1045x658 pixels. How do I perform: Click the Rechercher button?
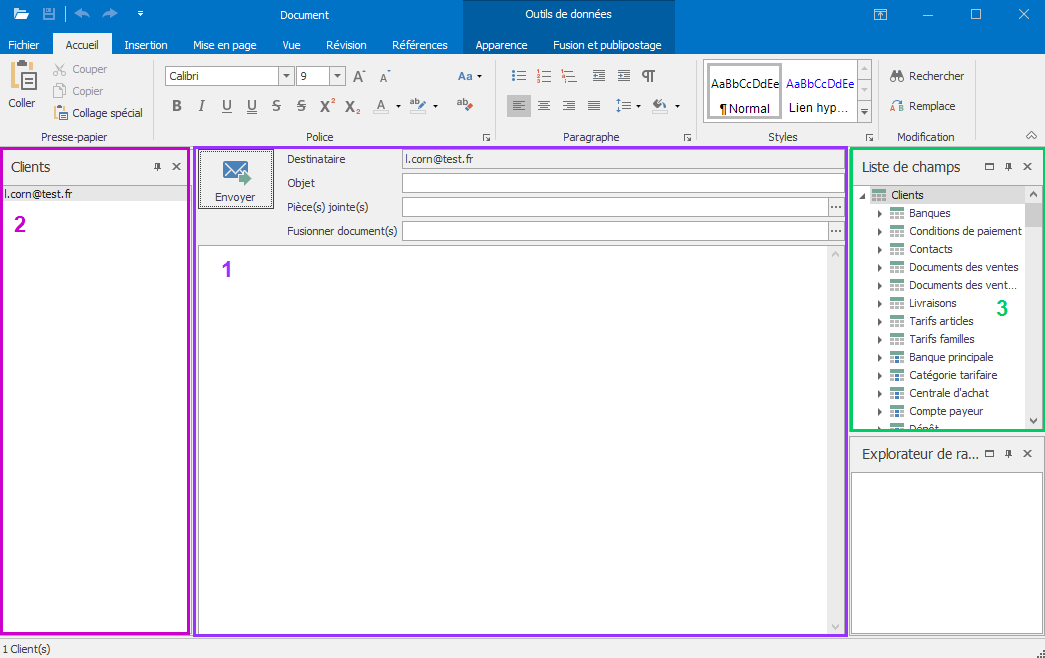pos(927,76)
